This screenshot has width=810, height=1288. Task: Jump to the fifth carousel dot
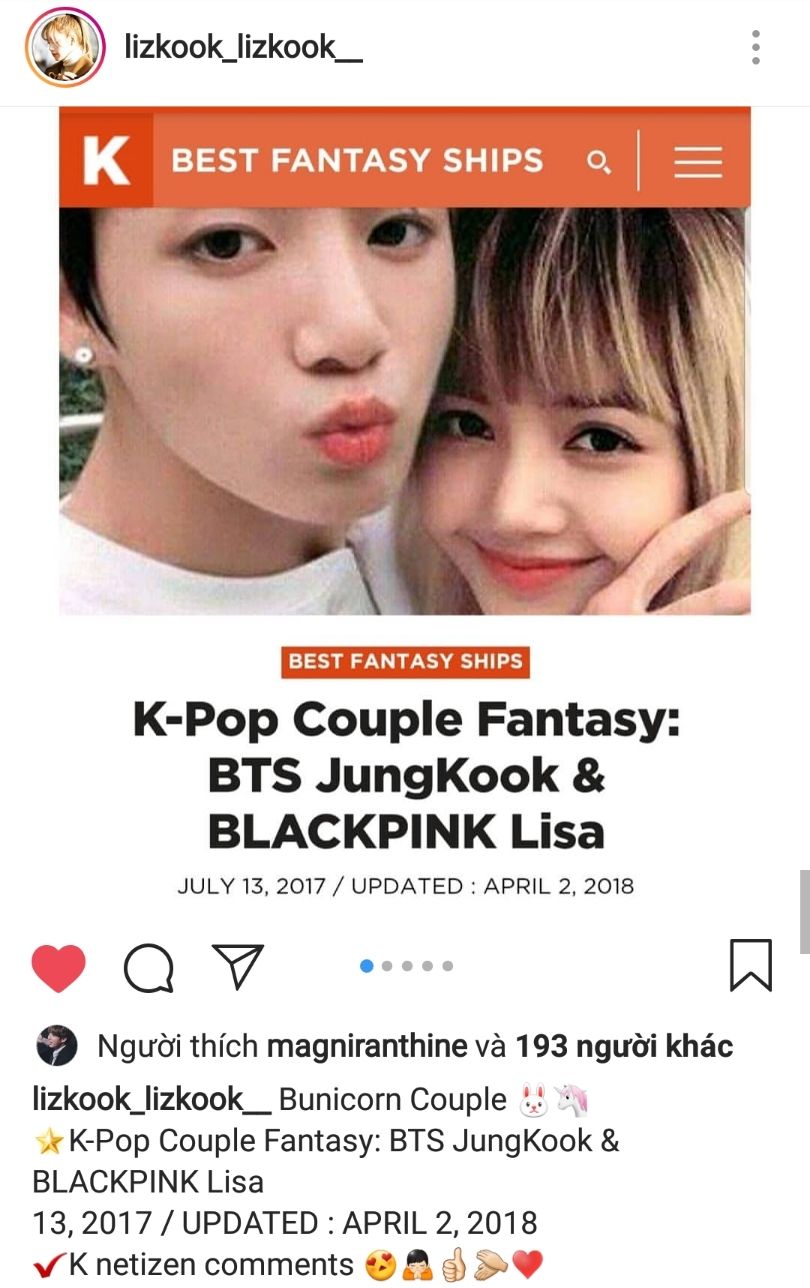[447, 966]
